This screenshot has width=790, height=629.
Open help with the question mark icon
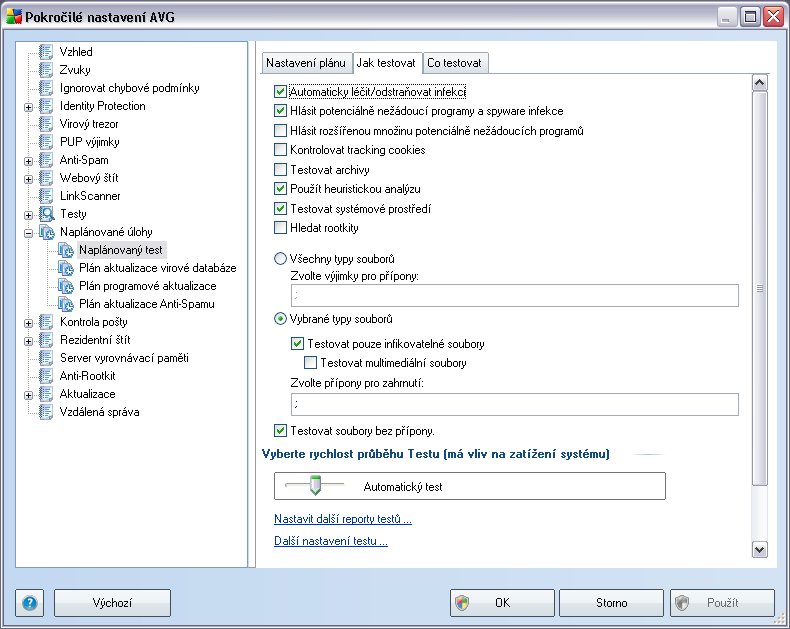pos(30,603)
